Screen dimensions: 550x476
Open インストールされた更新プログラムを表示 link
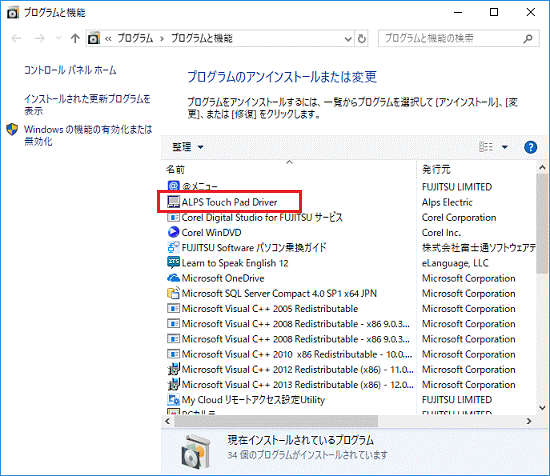pyautogui.click(x=87, y=105)
